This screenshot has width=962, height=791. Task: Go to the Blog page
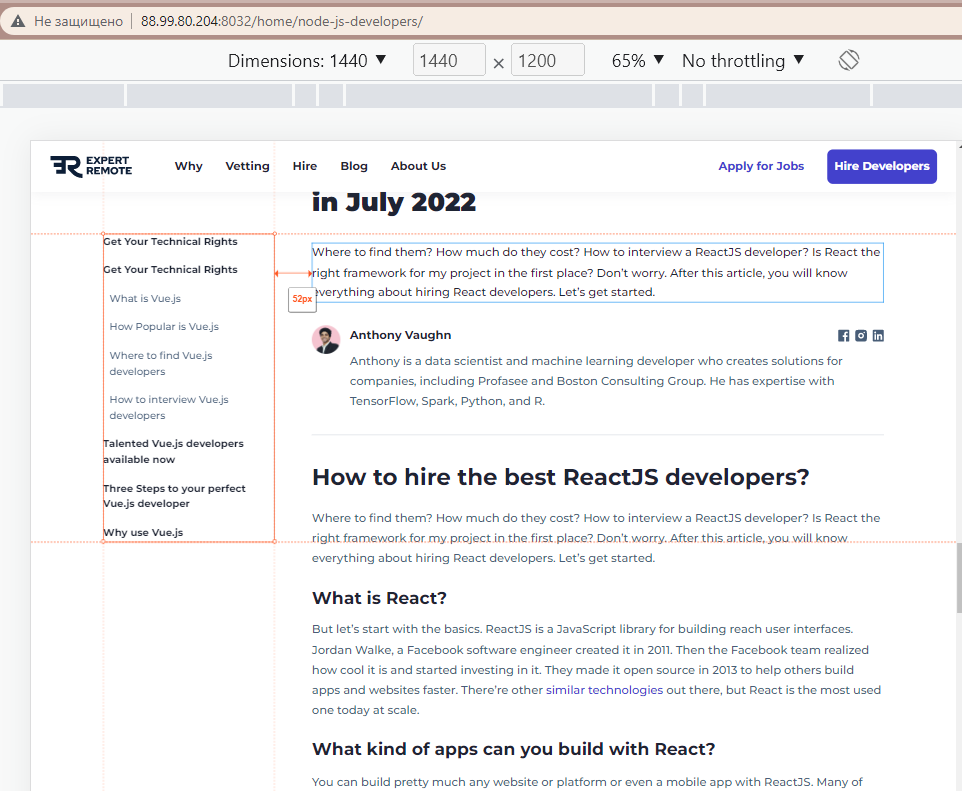click(x=354, y=166)
